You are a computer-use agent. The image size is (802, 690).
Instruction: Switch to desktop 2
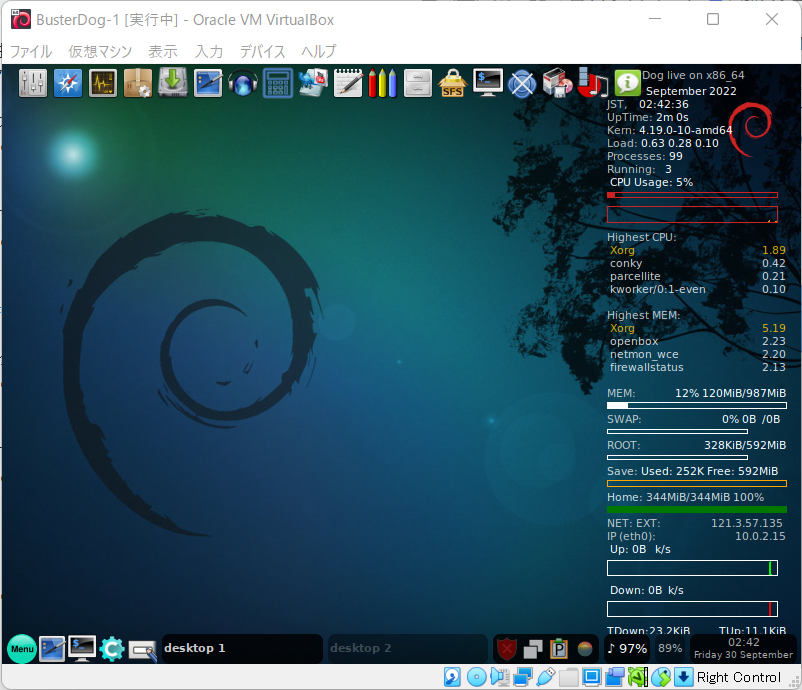coord(408,648)
